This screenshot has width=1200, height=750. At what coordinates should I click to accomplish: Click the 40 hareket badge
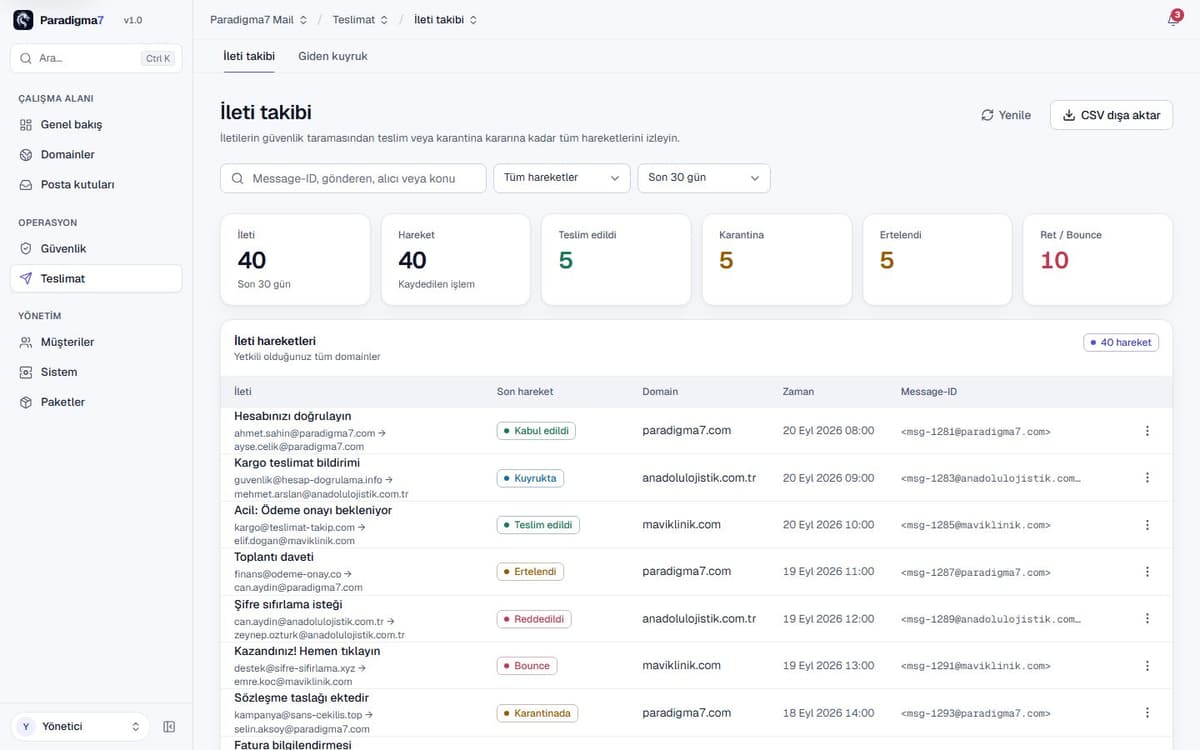click(1121, 342)
